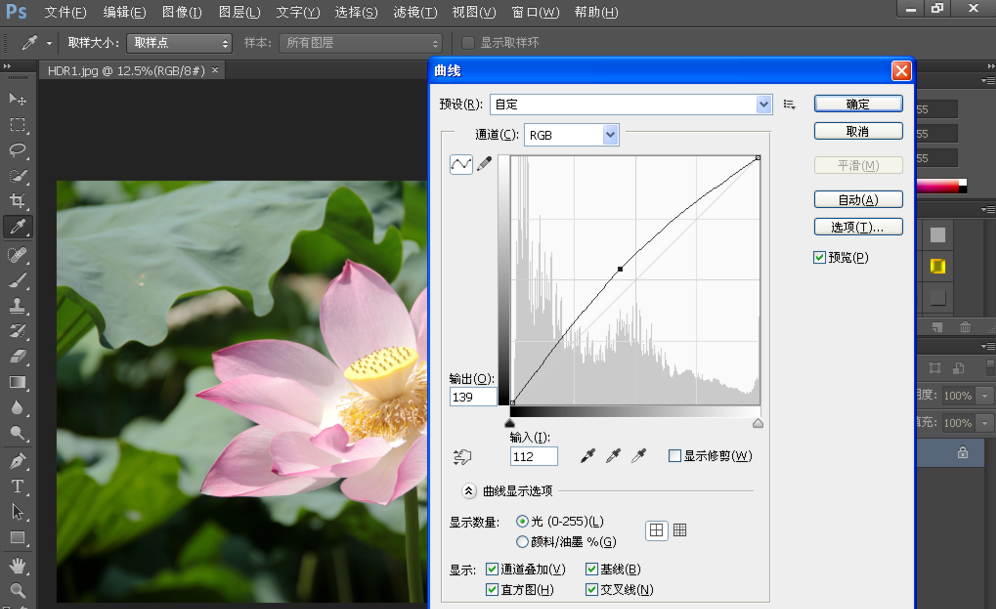
Task: Click the on-image adjustment hand icon
Action: point(461,457)
